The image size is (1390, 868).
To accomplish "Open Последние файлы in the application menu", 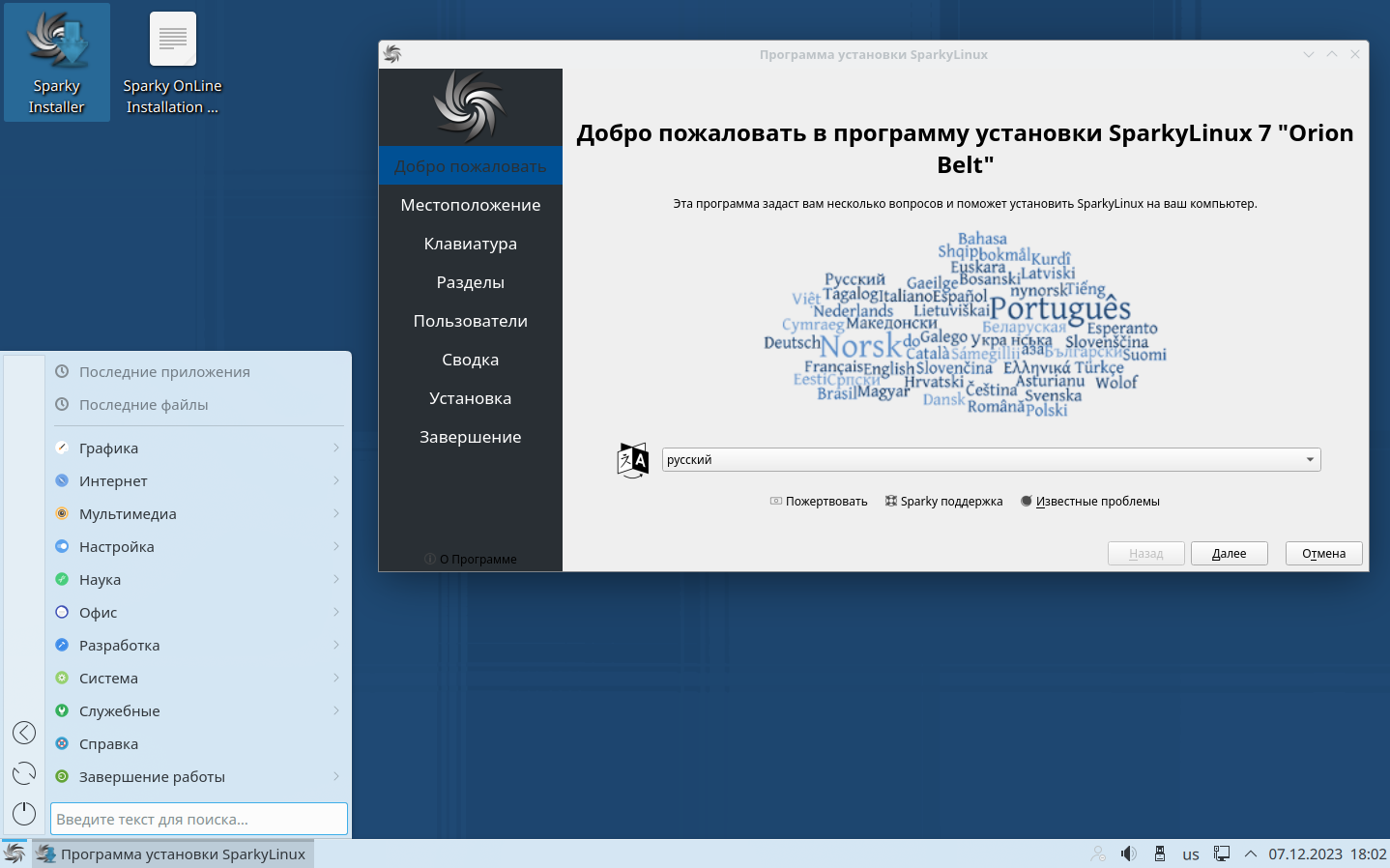I will click(198, 405).
